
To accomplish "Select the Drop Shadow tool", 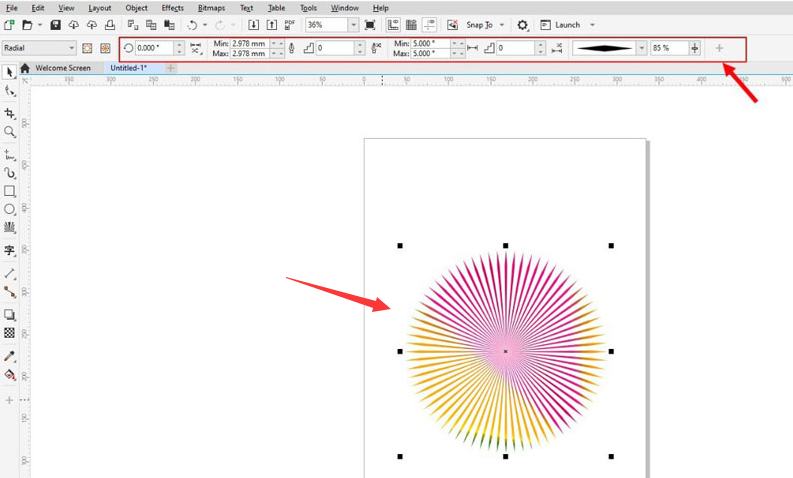I will (x=9, y=315).
